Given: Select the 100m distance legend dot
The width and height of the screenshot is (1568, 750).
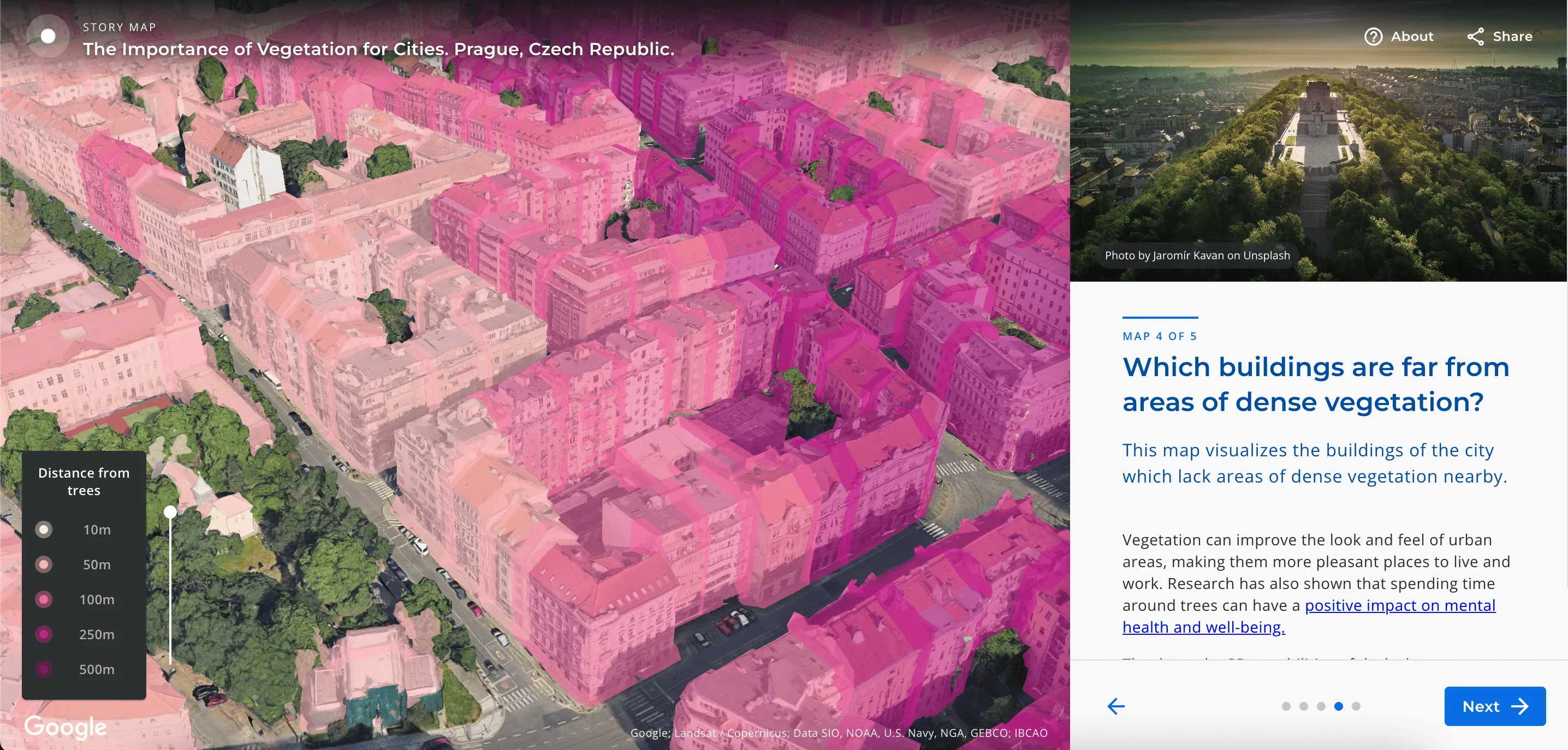Looking at the screenshot, I should pyautogui.click(x=44, y=599).
